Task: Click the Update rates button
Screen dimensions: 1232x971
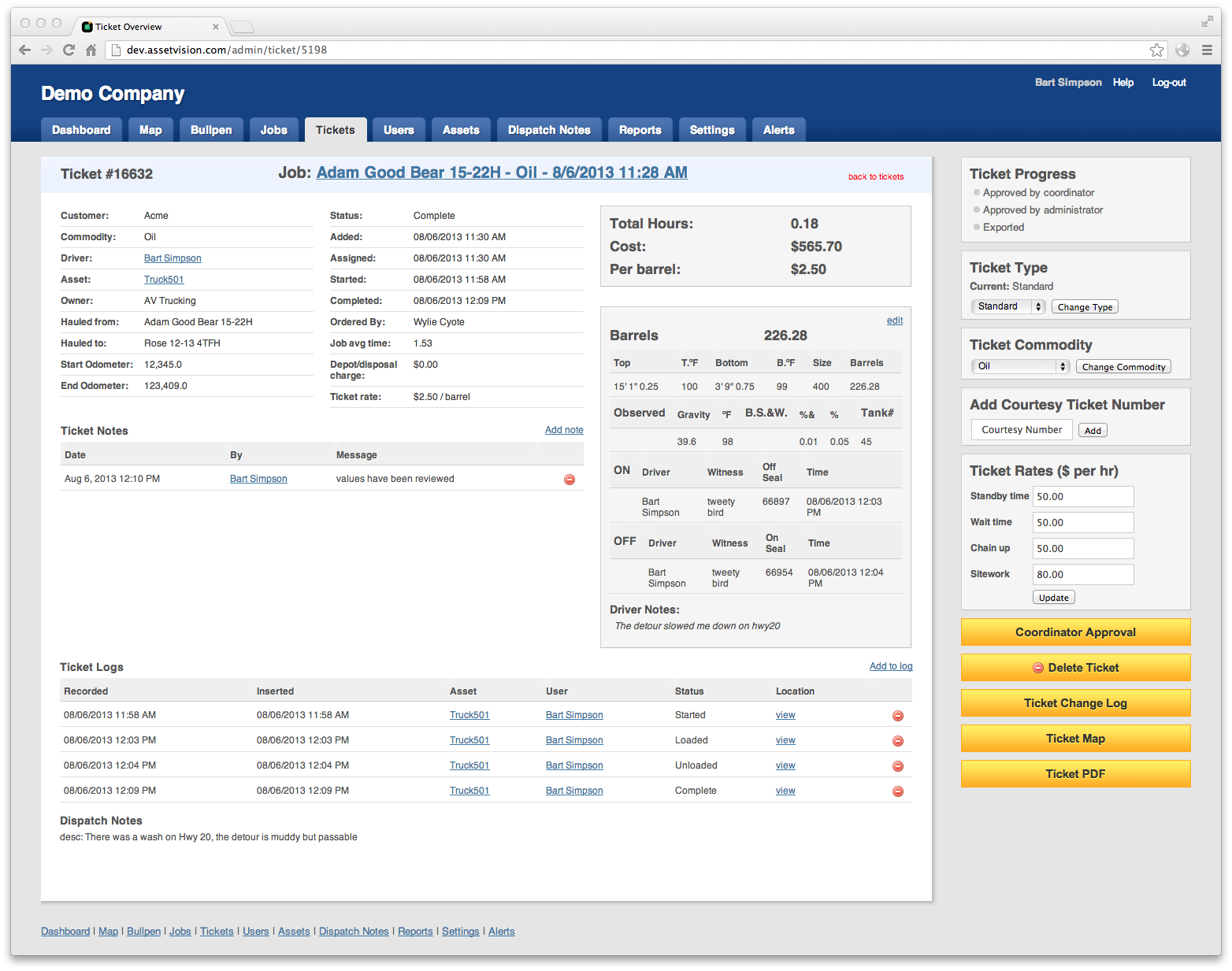Action: tap(1053, 598)
